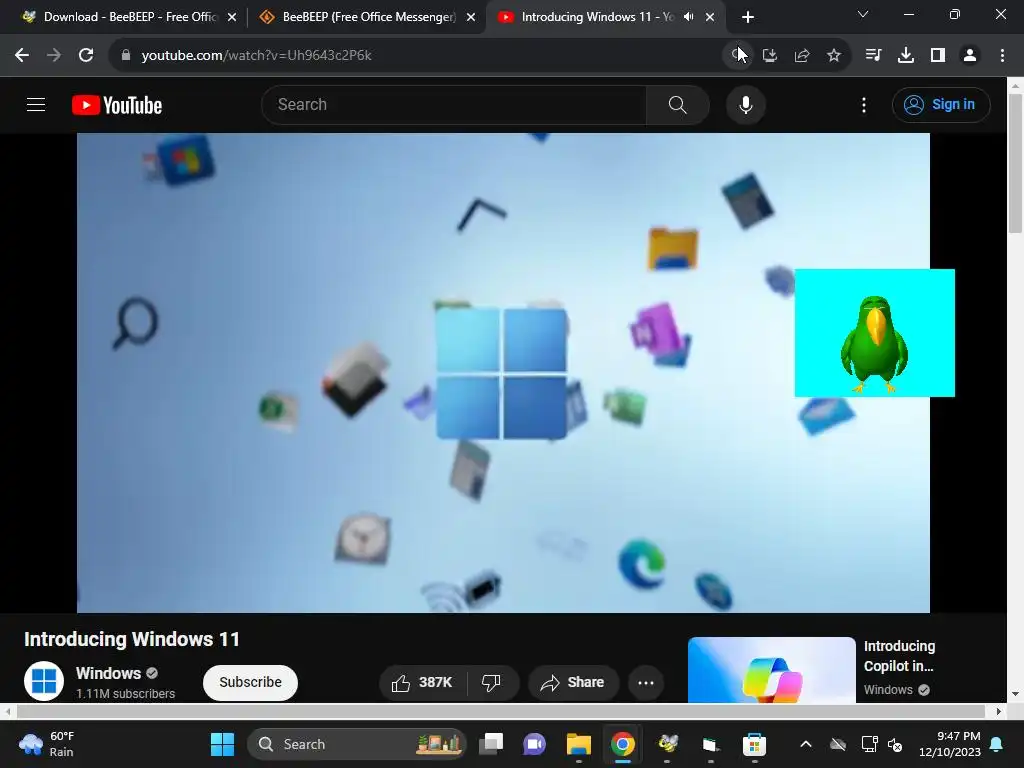
Task: Install app icon in address bar
Action: click(x=770, y=56)
